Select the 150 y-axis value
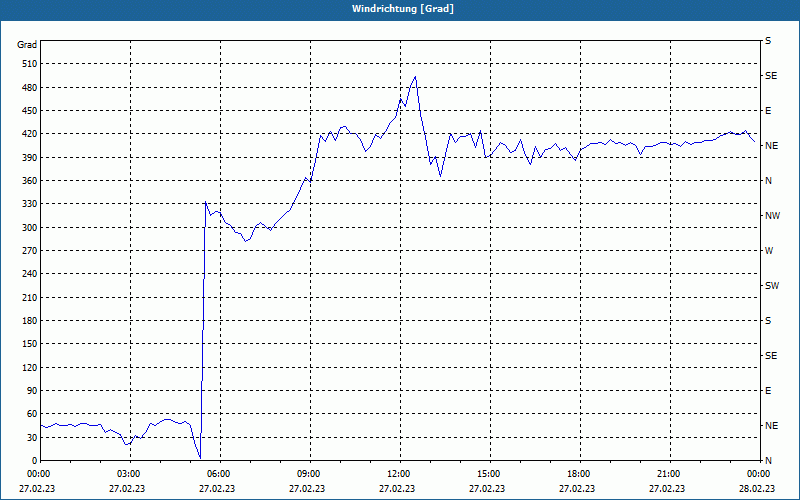The width and height of the screenshot is (800, 500). [x=30, y=344]
